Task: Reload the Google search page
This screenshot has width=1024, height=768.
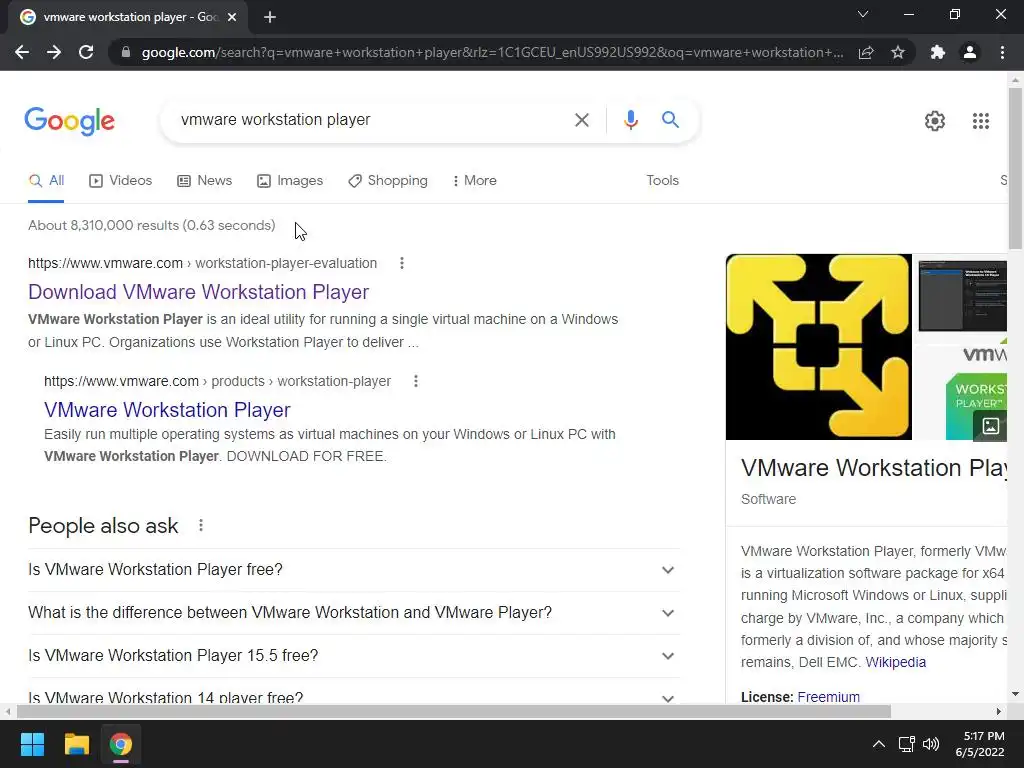Action: [x=86, y=52]
